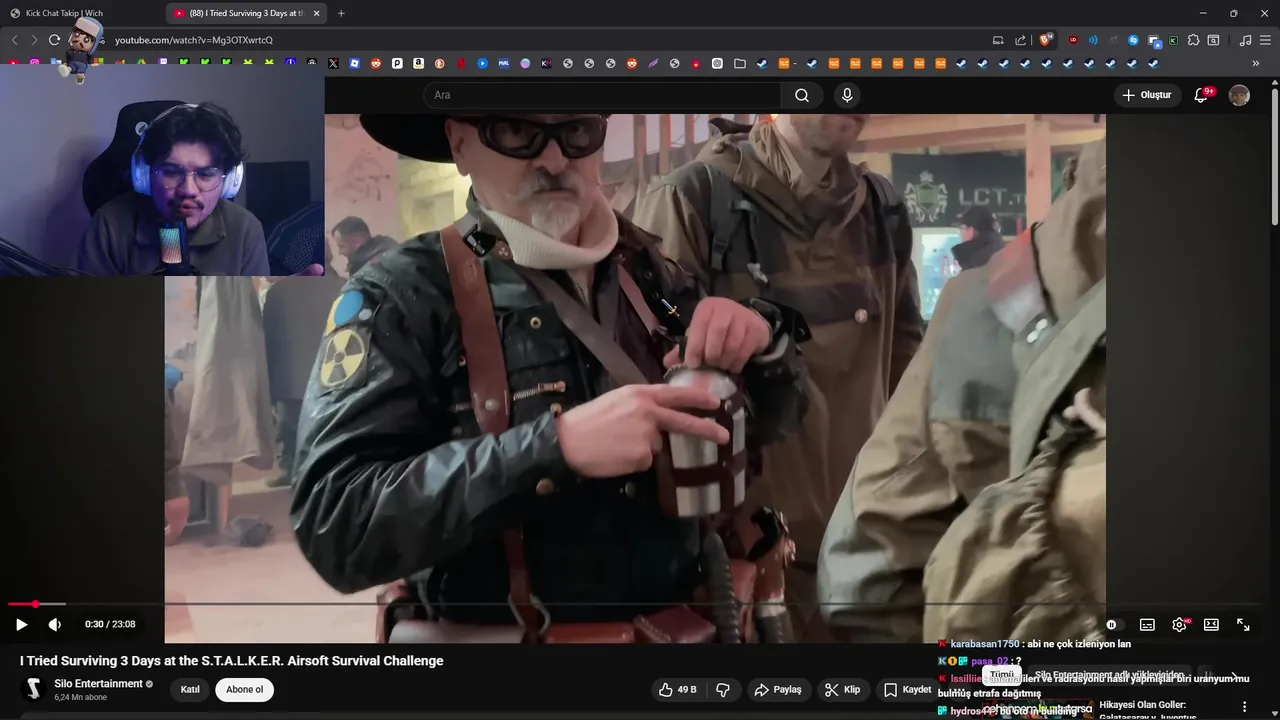Click the video title text
Viewport: 1280px width, 720px height.
(231, 661)
